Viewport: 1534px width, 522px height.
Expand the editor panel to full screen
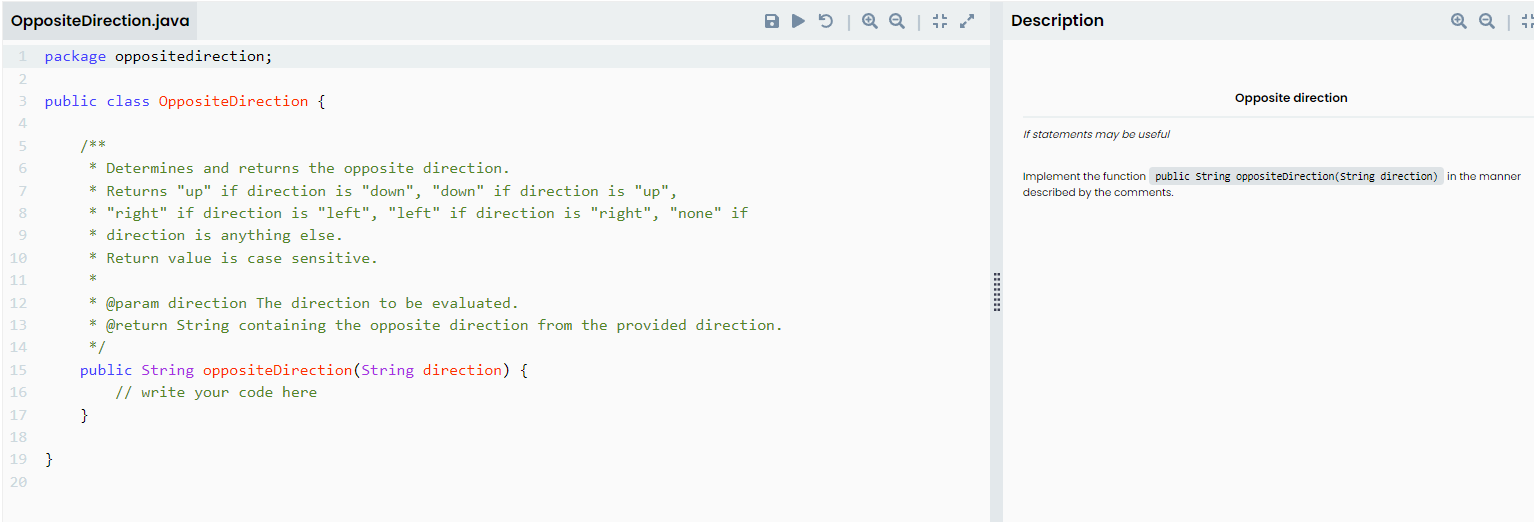(966, 21)
